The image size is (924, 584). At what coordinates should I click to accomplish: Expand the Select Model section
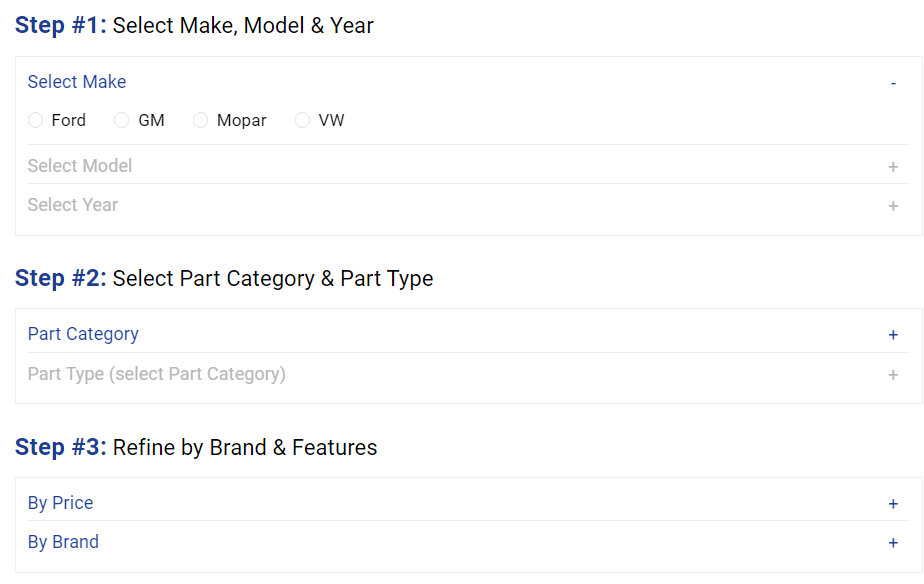80,166
